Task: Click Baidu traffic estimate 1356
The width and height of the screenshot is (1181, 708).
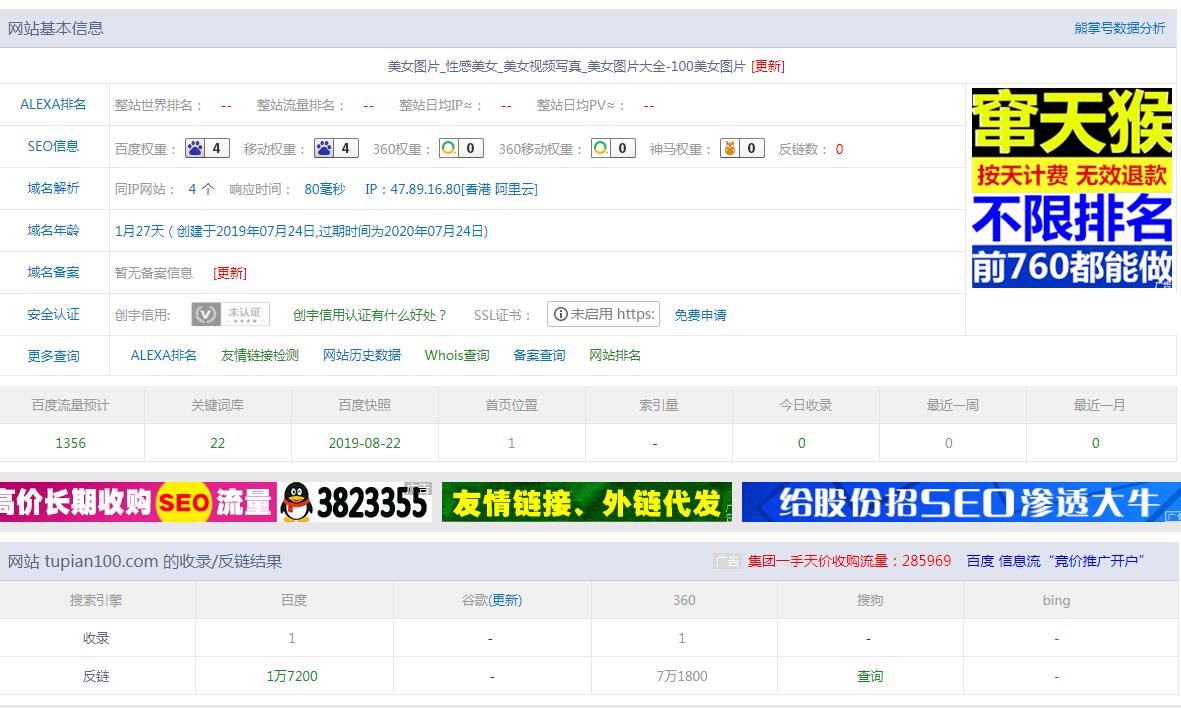Action: (x=70, y=443)
